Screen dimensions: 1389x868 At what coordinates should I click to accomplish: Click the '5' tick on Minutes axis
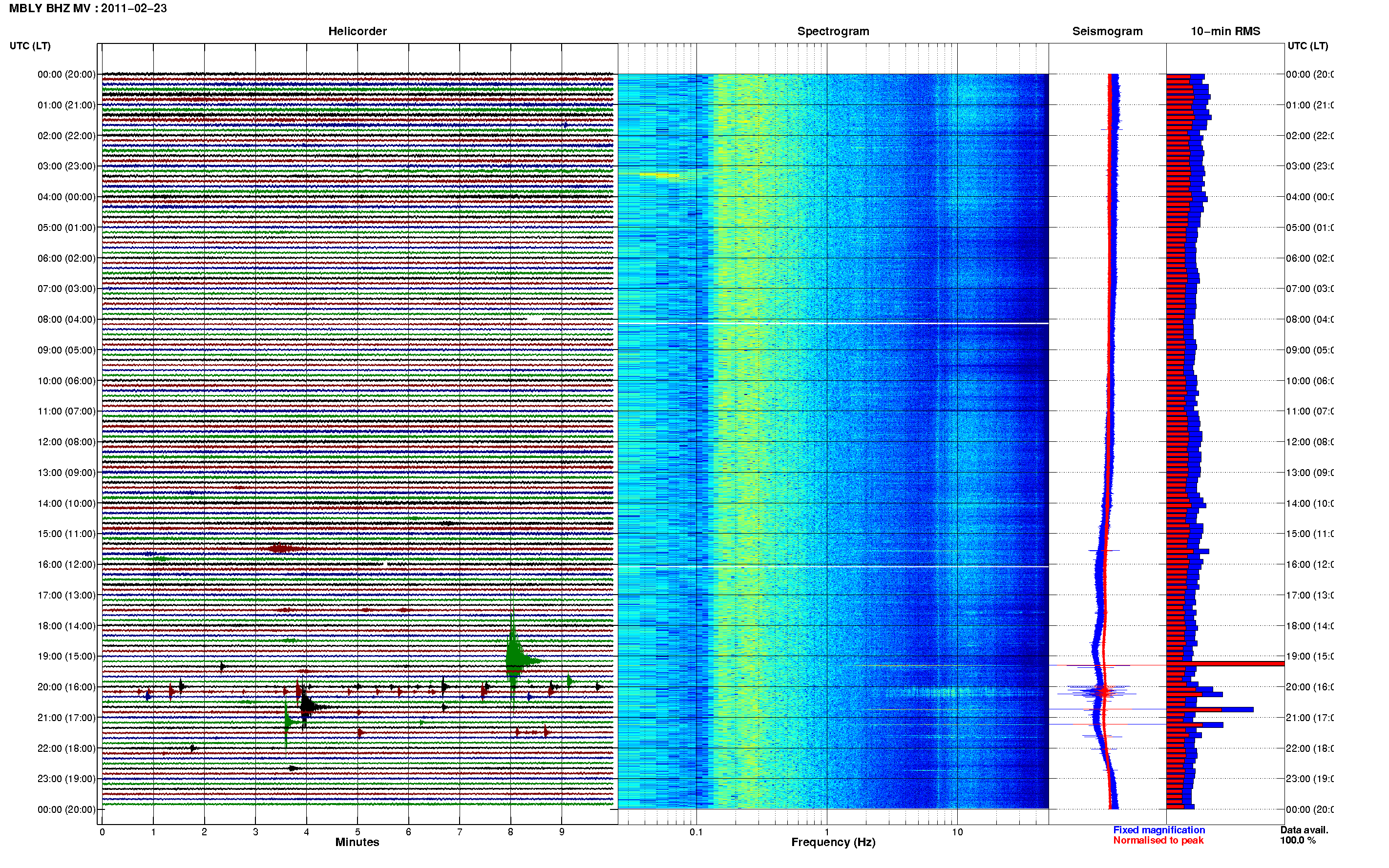click(357, 832)
